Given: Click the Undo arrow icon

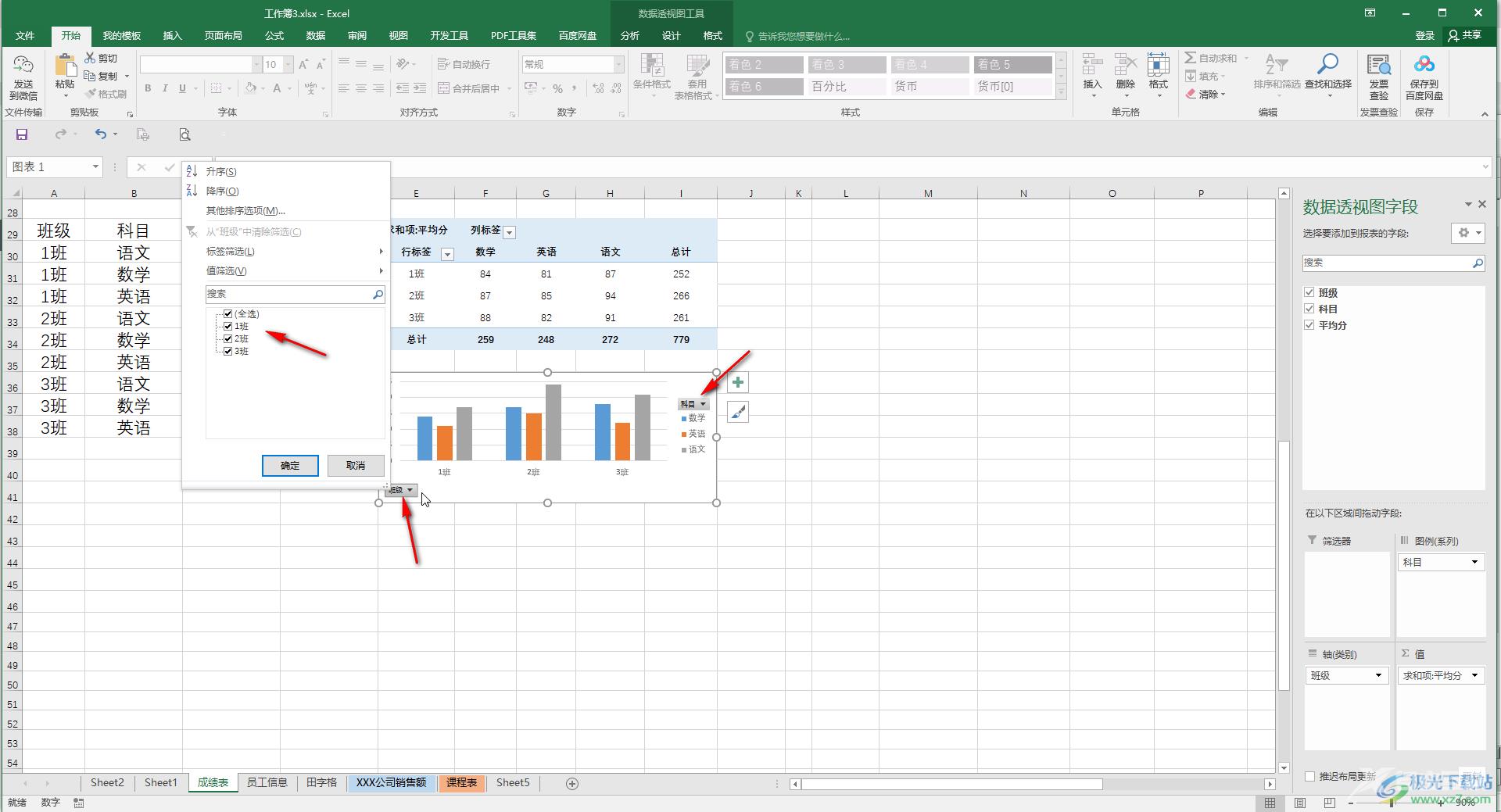Looking at the screenshot, I should pos(101,134).
